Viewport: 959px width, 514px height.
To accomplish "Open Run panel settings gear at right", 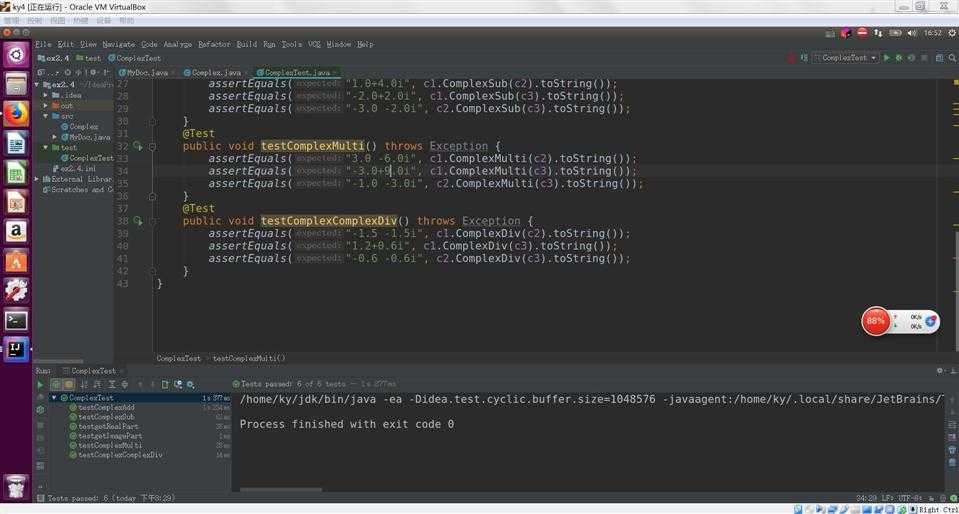I will pos(940,371).
